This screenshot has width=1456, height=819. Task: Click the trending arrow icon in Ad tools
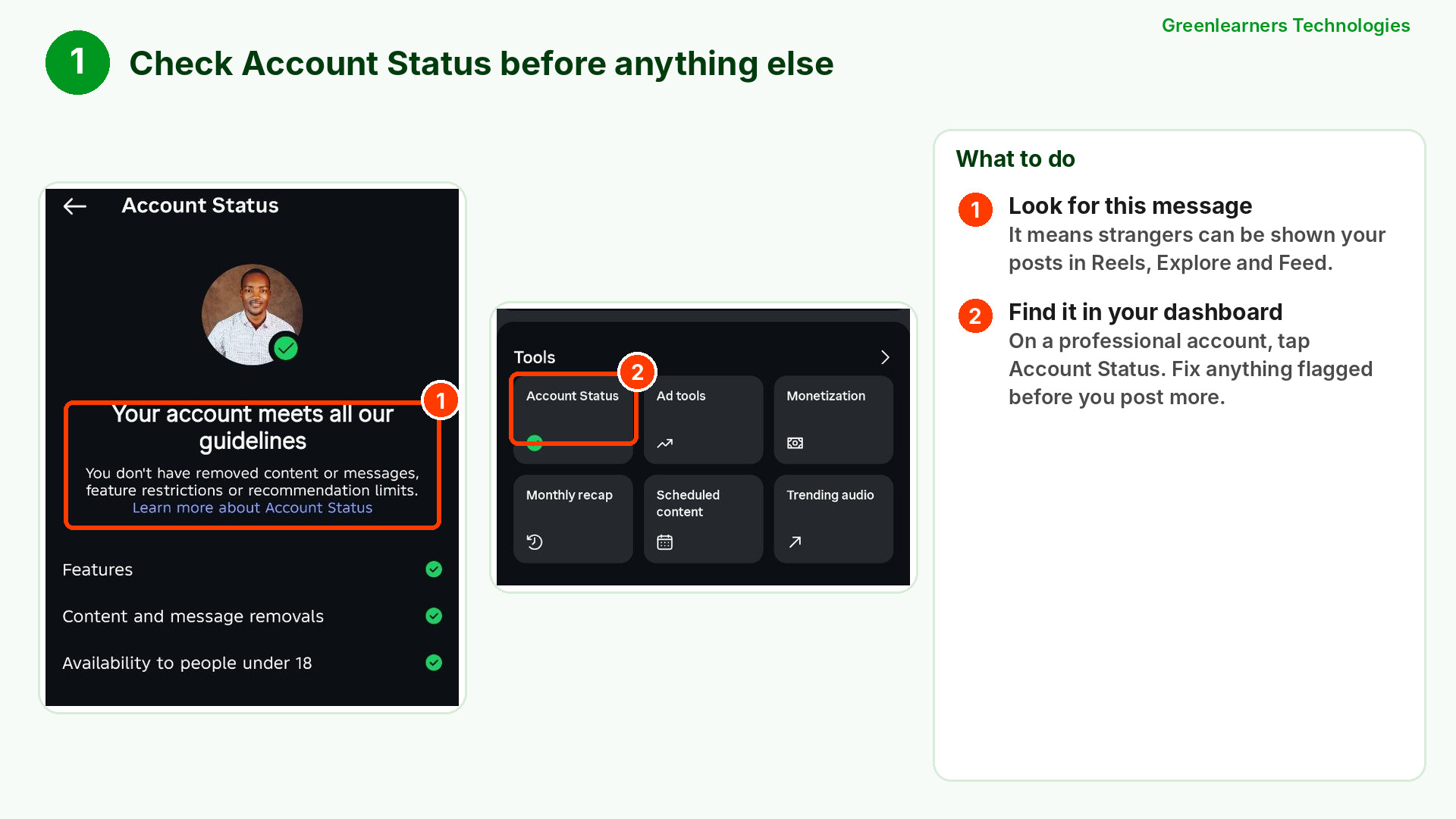pyautogui.click(x=665, y=444)
